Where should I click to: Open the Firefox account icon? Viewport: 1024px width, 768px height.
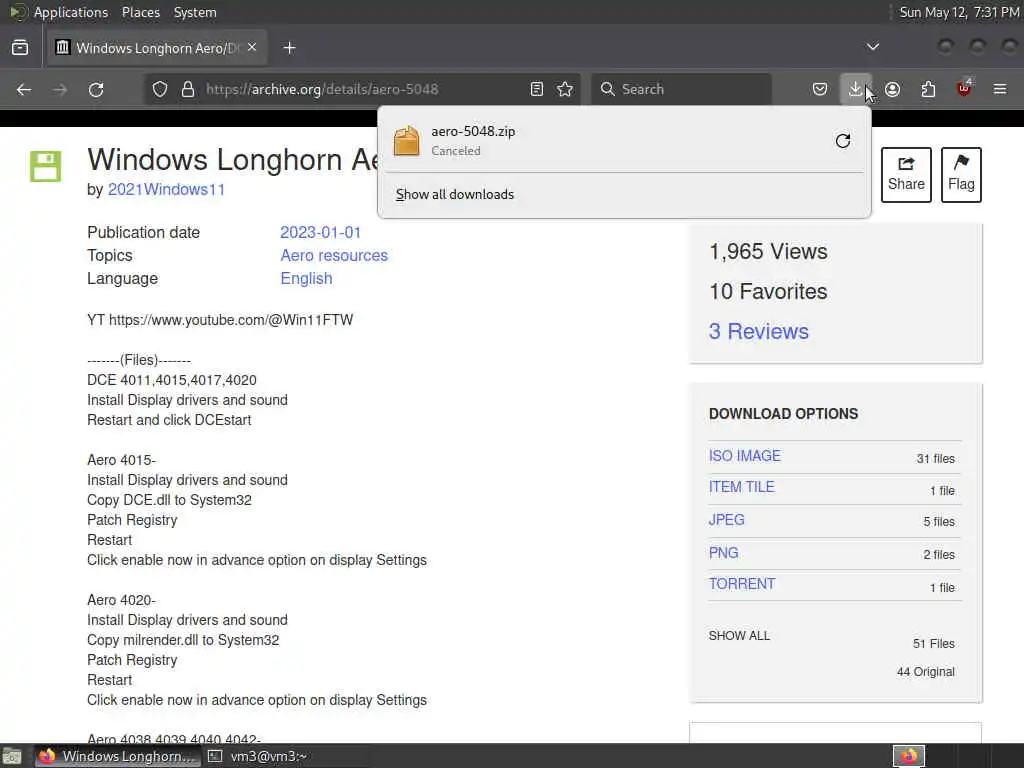click(x=893, y=89)
